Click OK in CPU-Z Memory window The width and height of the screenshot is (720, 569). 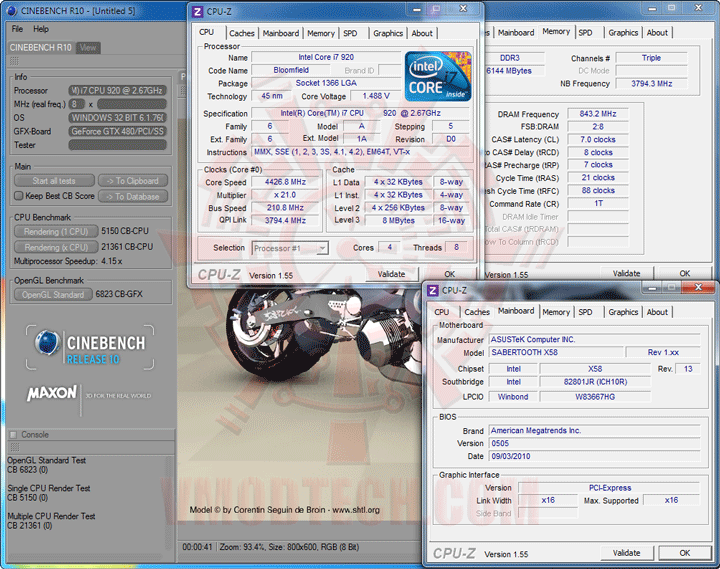coord(685,273)
